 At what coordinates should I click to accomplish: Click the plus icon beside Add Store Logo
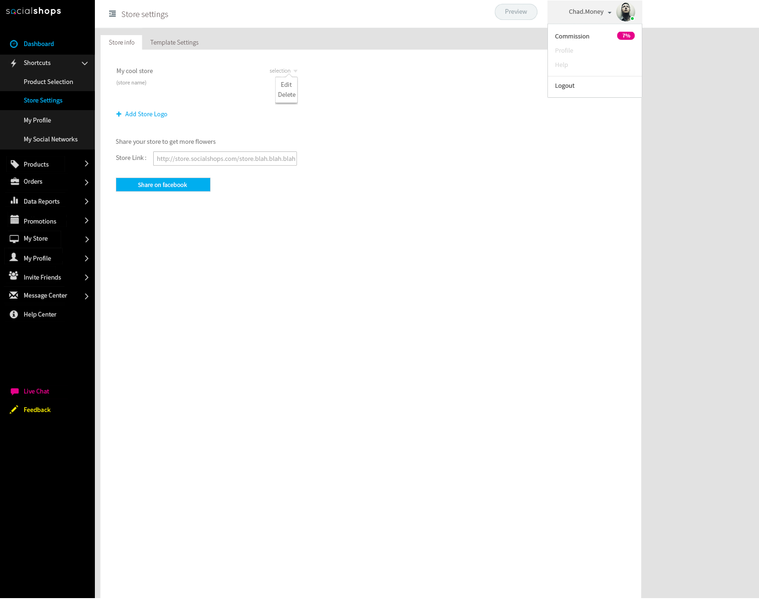[x=119, y=114]
